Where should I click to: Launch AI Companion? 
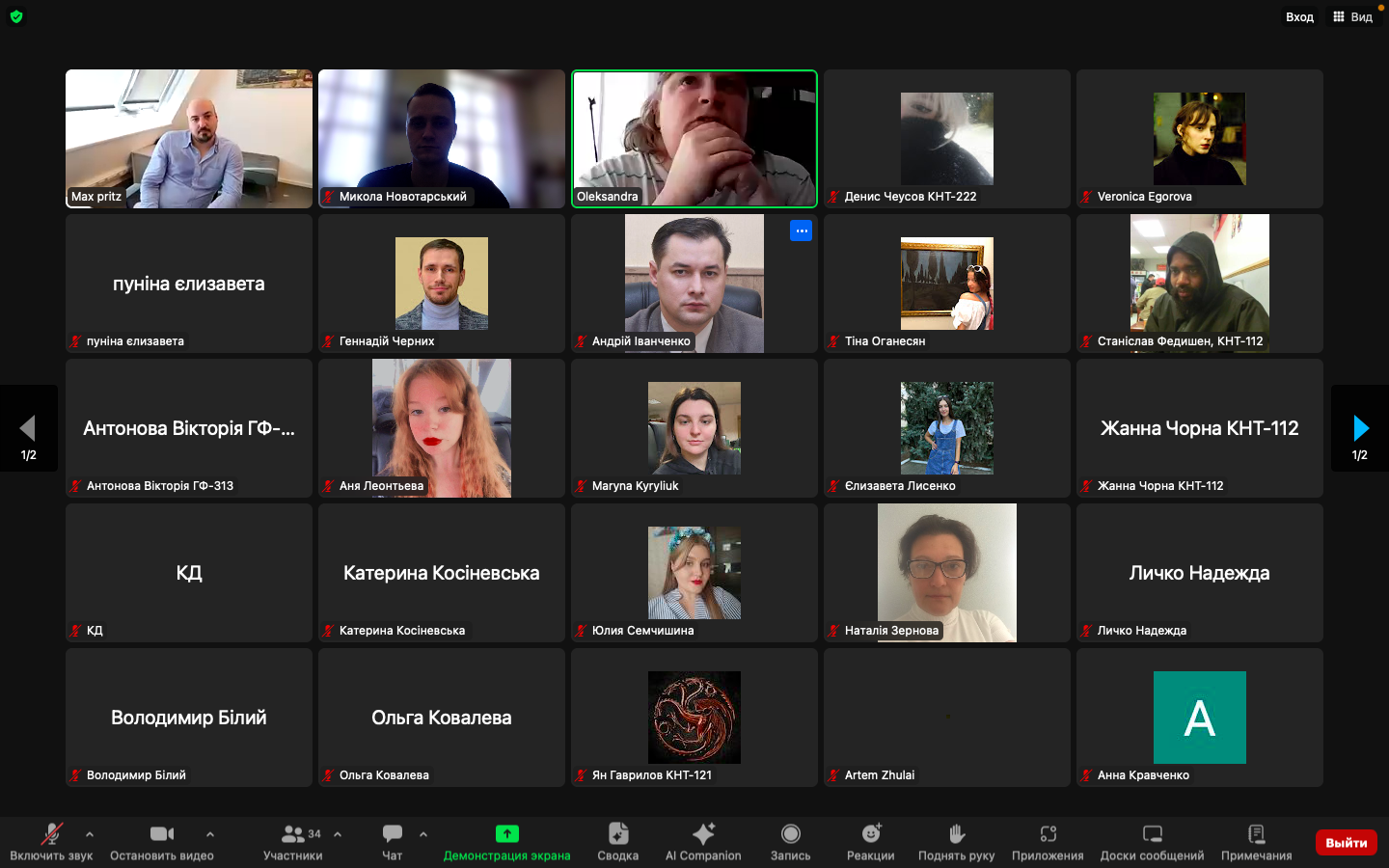(x=703, y=835)
